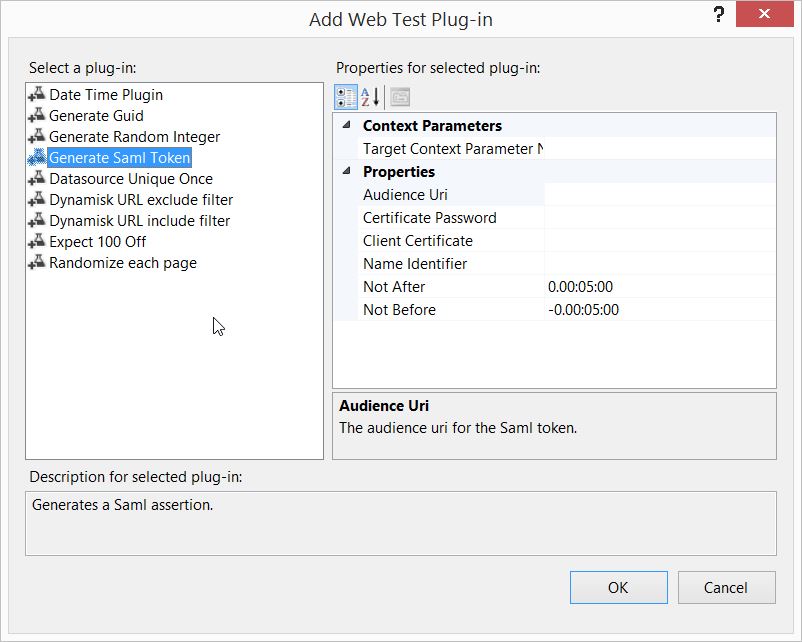Screen dimensions: 802x642
Task: Switch property grid to Categorized view
Action: click(x=346, y=97)
